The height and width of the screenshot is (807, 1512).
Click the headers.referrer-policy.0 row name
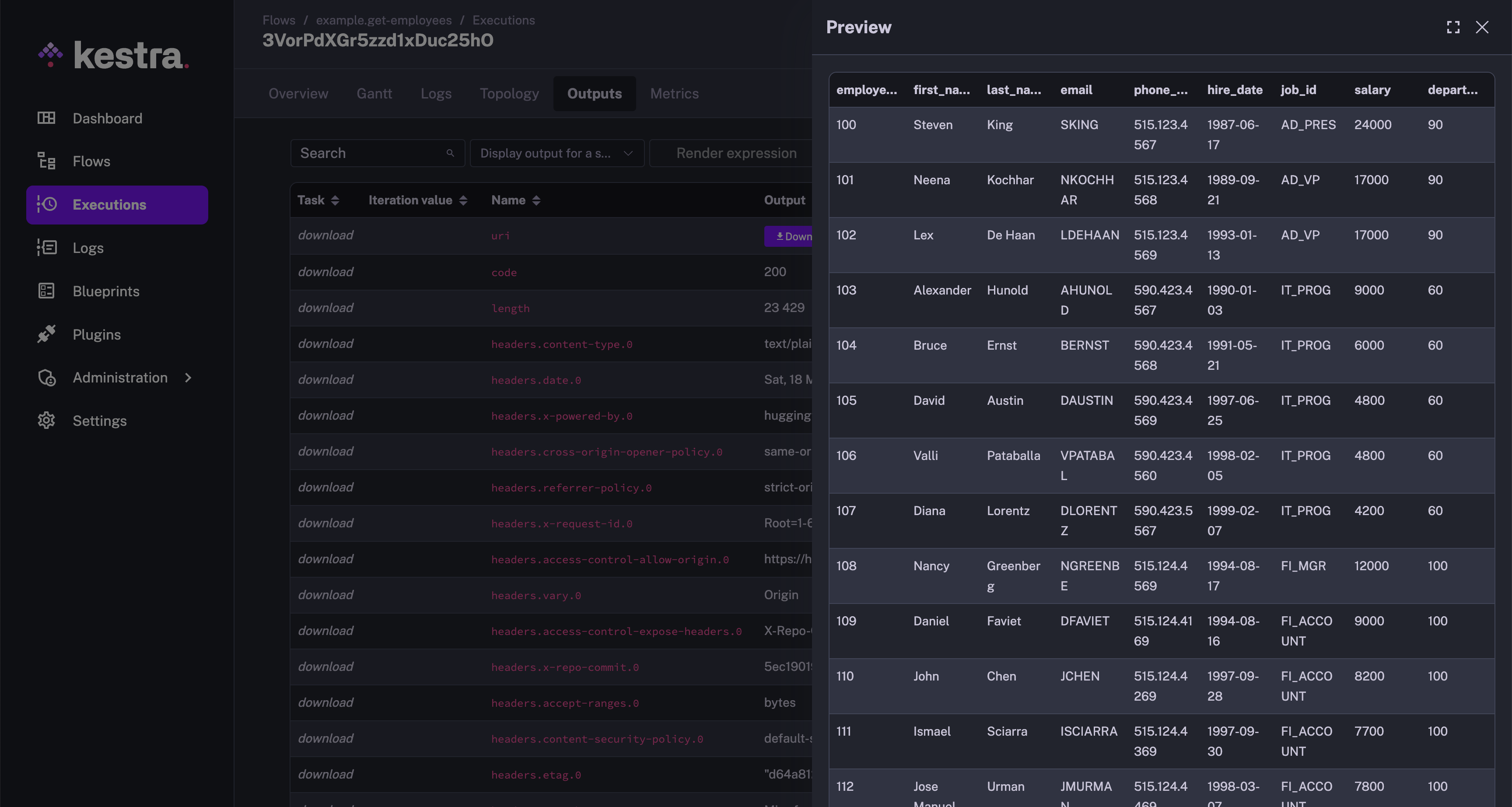coord(571,488)
